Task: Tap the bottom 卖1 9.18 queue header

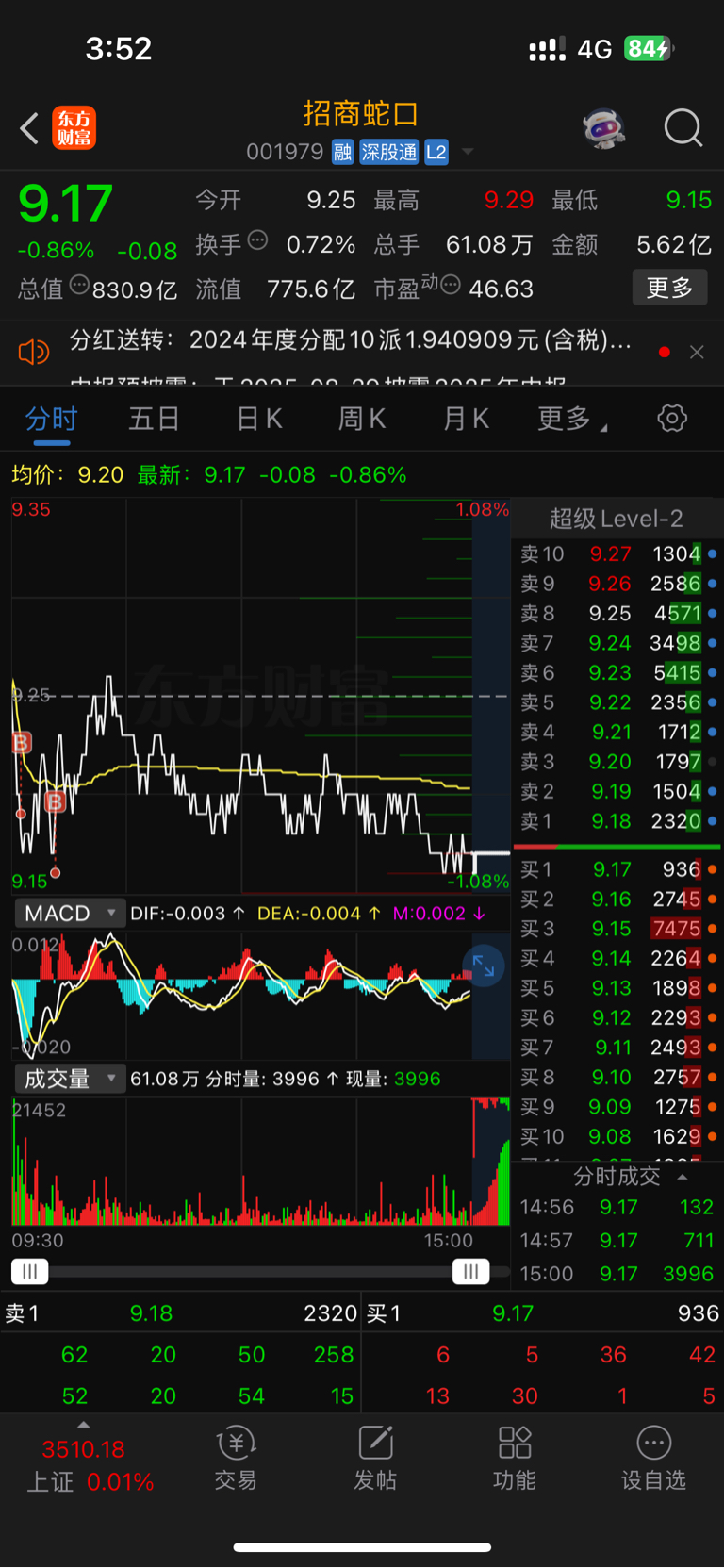Action: tap(180, 1313)
